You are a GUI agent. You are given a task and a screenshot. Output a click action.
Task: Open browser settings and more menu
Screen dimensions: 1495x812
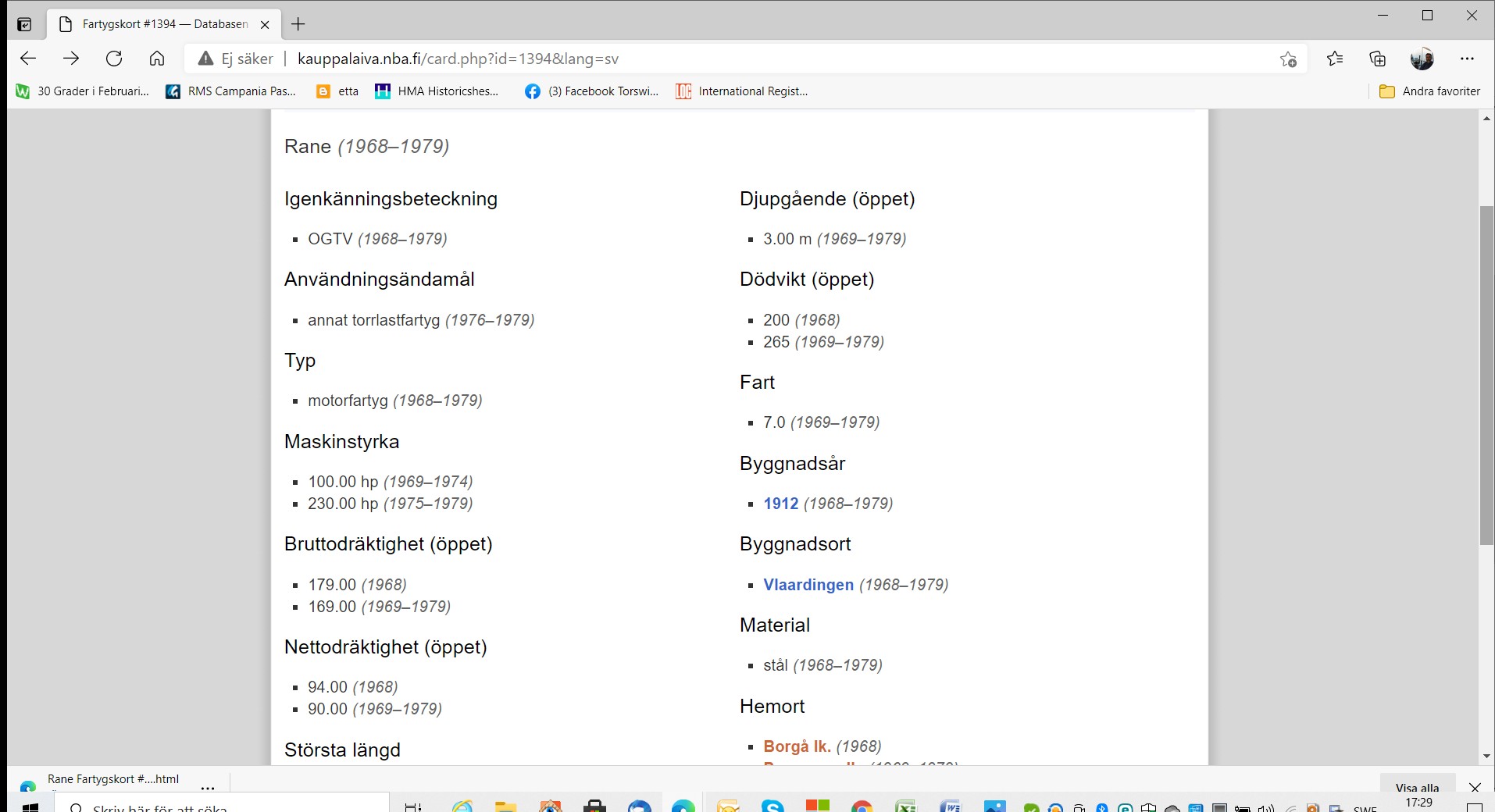pyautogui.click(x=1467, y=59)
